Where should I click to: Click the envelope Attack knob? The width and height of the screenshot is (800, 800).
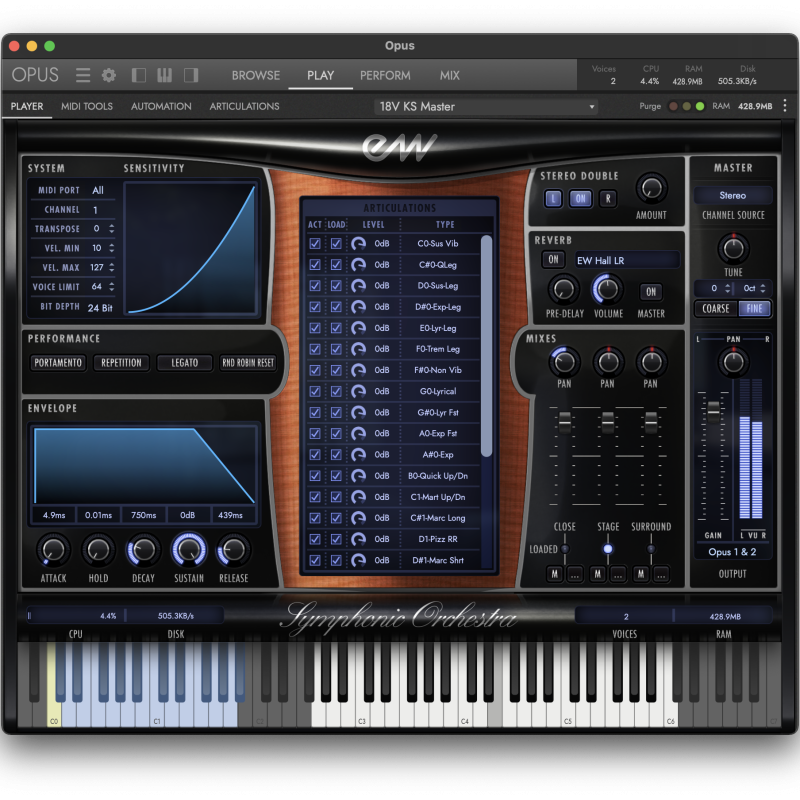[x=54, y=550]
